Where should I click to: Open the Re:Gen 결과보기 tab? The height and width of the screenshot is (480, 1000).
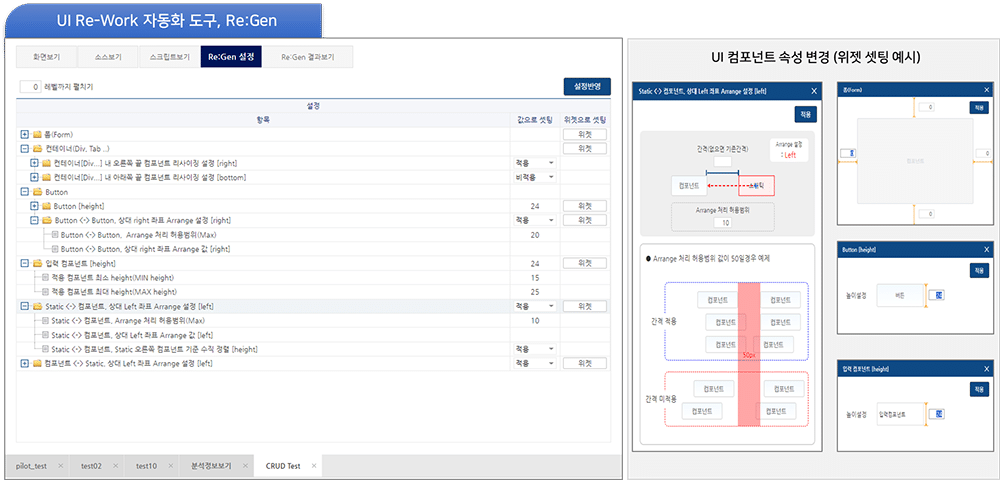[307, 57]
